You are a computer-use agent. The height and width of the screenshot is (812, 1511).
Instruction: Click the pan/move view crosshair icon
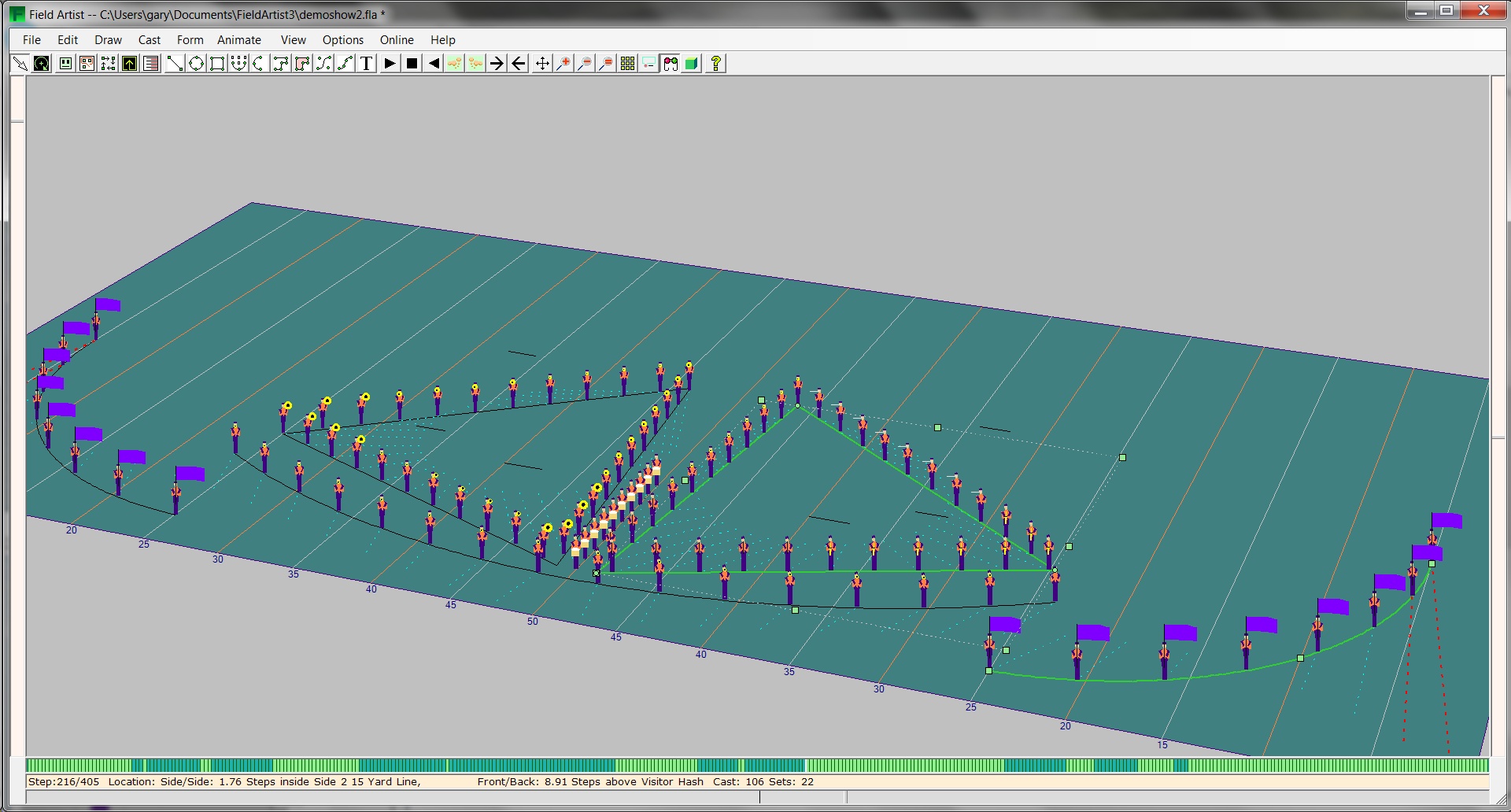point(542,64)
